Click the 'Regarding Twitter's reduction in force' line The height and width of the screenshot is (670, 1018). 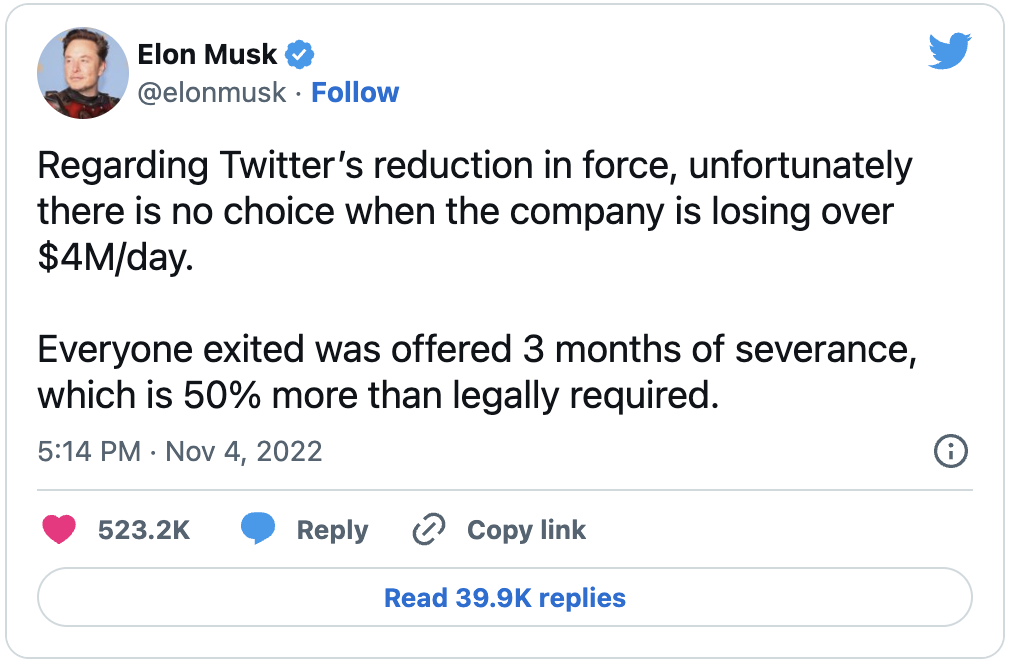pos(474,165)
